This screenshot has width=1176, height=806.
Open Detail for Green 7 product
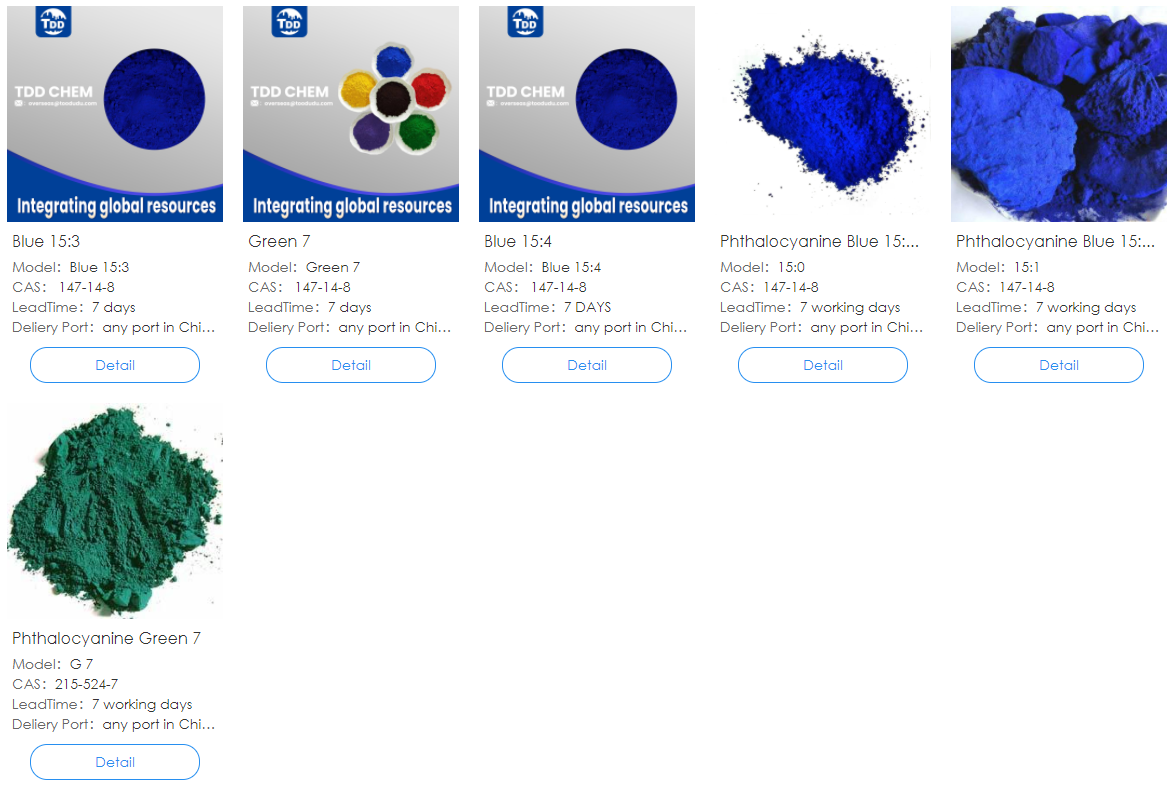coord(351,365)
